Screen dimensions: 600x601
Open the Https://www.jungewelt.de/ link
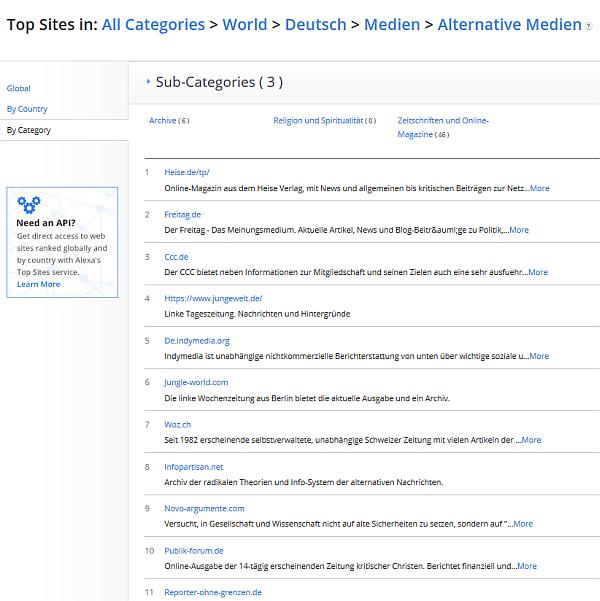click(x=213, y=298)
